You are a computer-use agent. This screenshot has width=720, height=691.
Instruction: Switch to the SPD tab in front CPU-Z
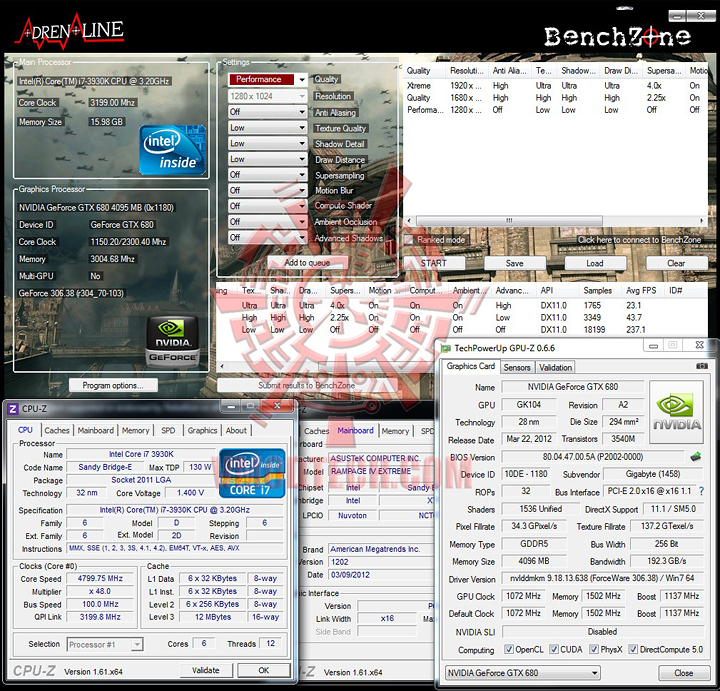tap(168, 430)
